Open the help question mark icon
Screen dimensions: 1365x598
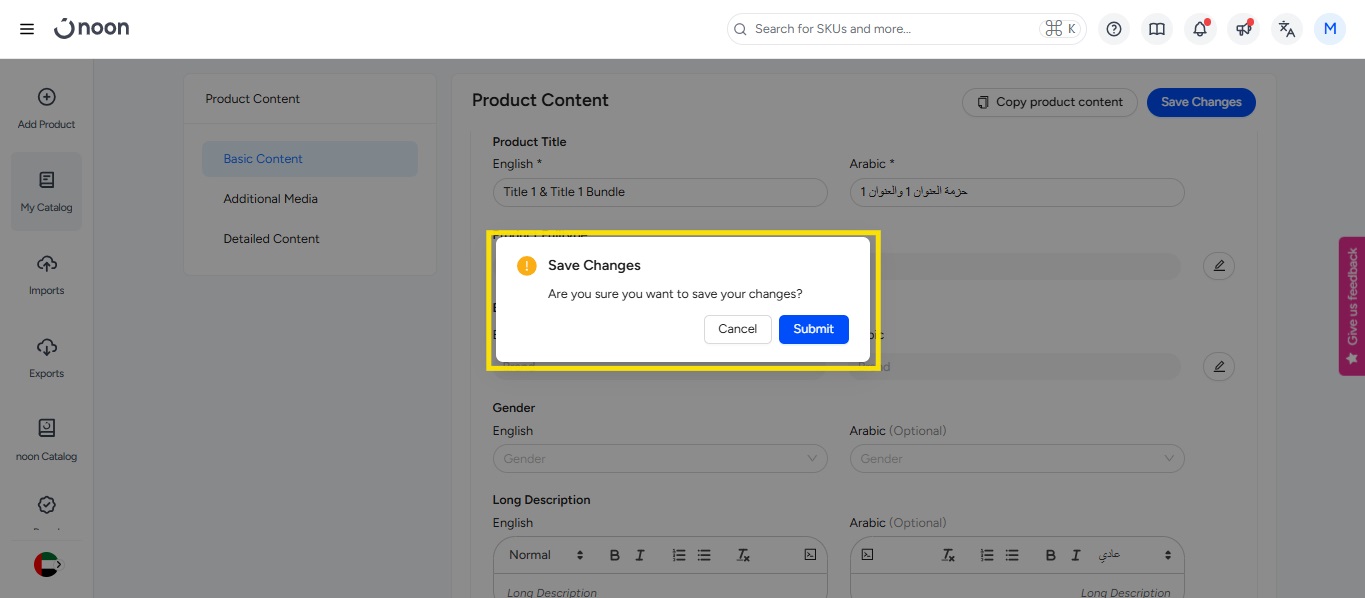point(1114,29)
